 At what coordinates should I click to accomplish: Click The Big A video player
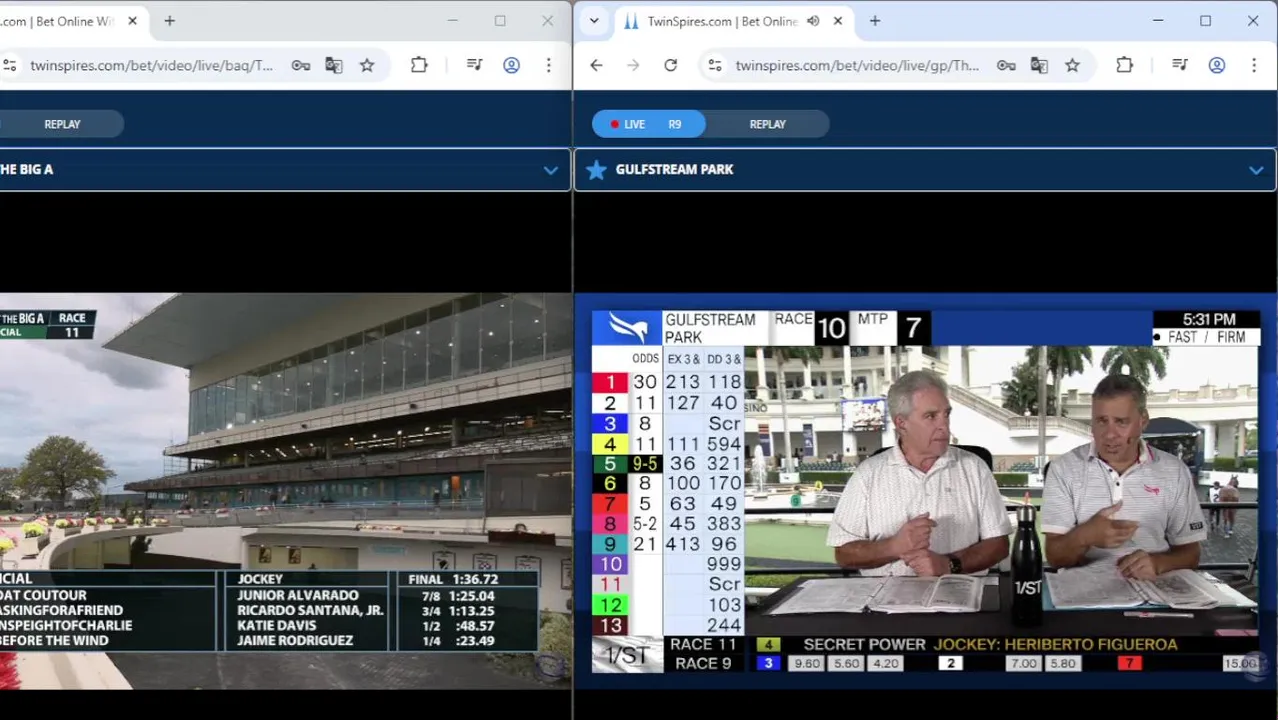click(x=285, y=490)
